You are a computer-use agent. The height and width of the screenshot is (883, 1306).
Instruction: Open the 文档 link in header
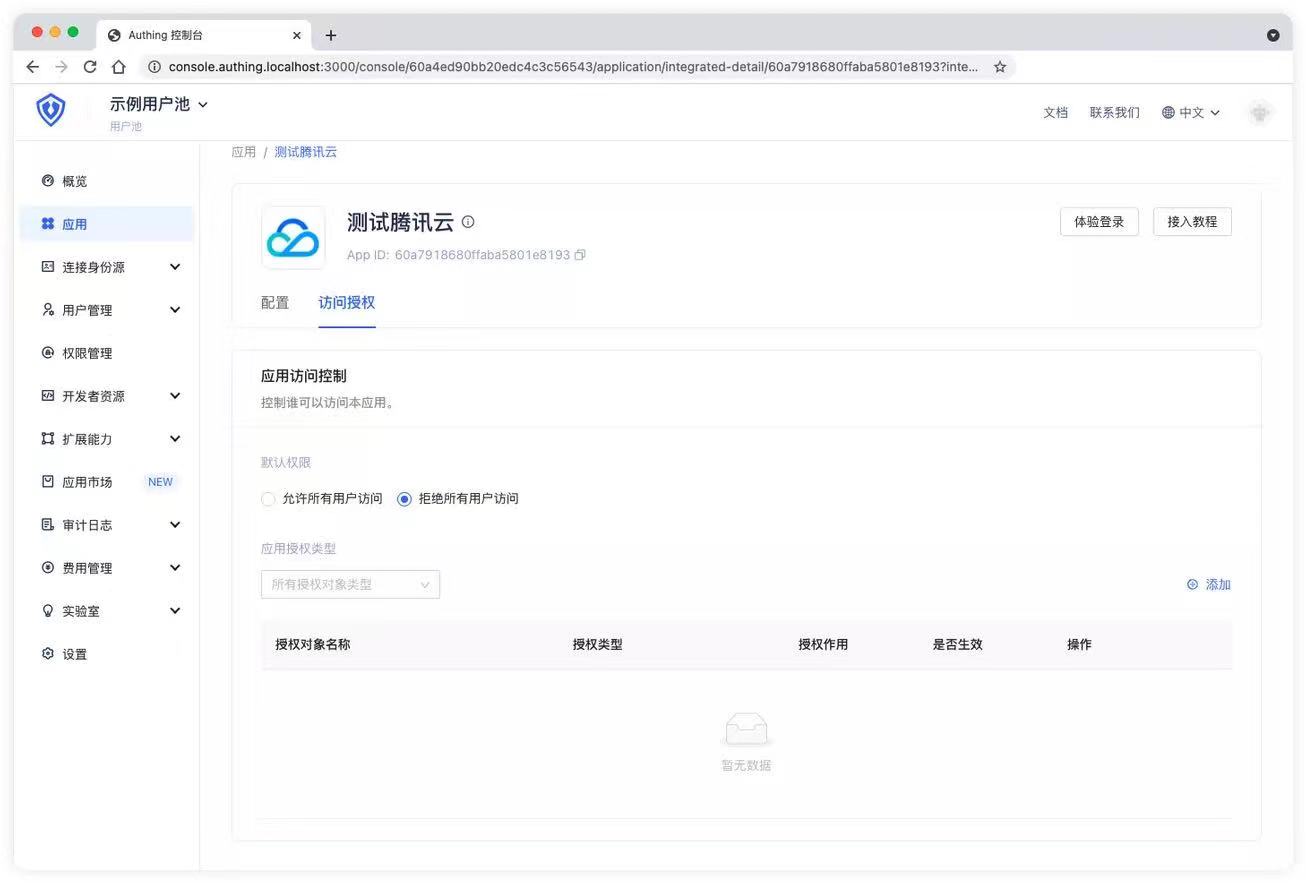[x=1056, y=113]
